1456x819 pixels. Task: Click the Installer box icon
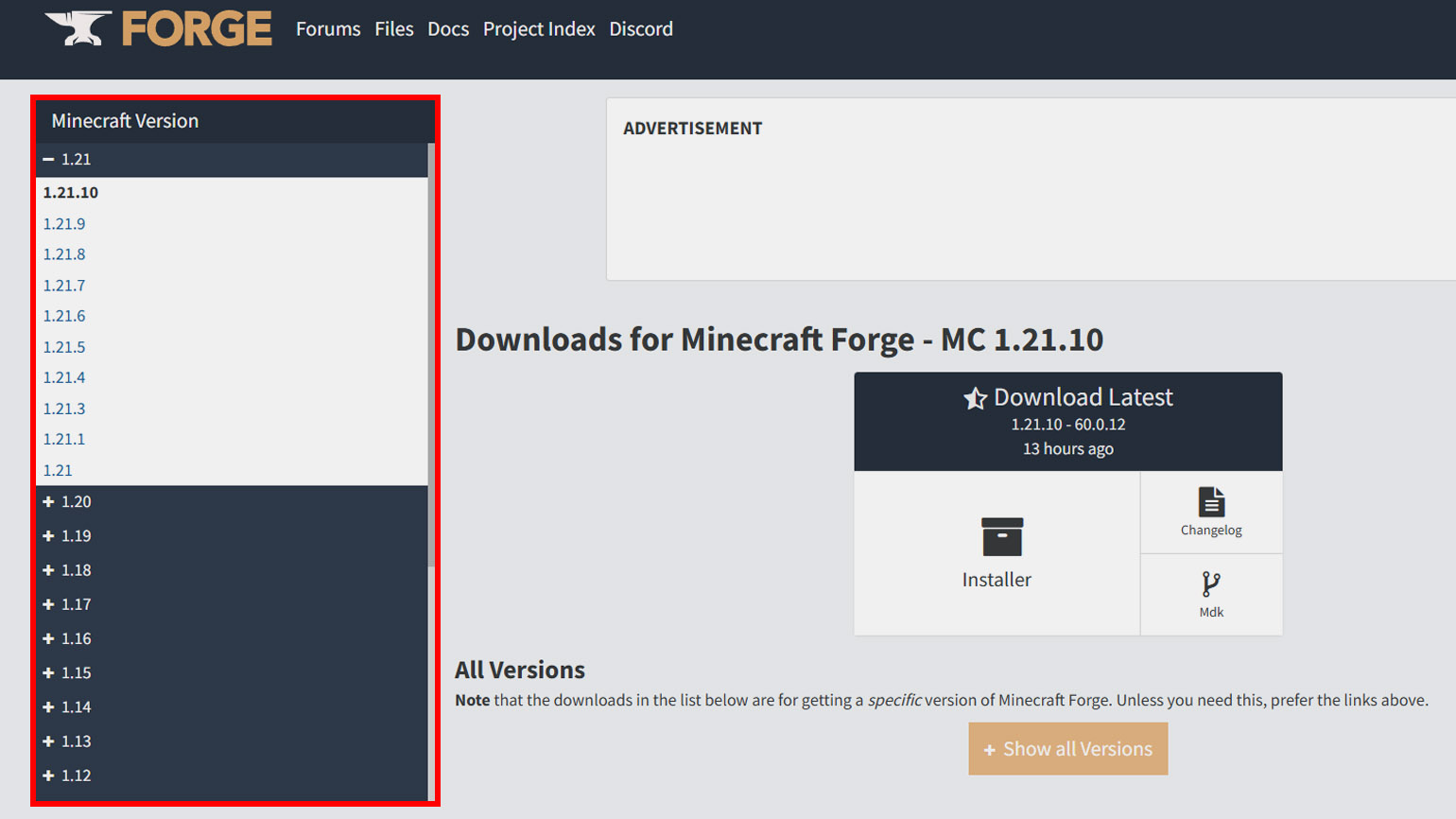1001,536
